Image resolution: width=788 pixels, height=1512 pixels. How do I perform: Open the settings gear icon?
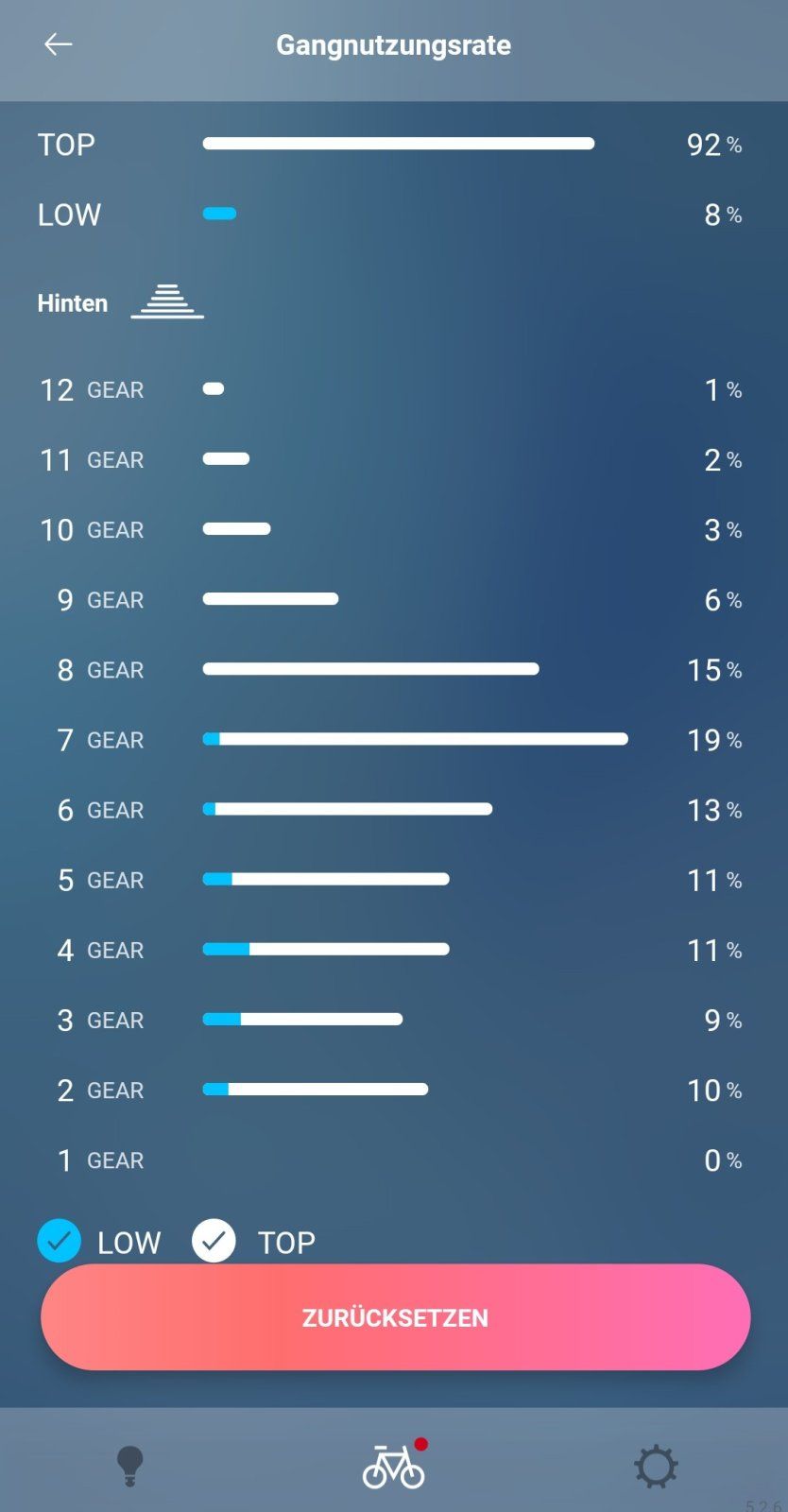[x=655, y=1466]
